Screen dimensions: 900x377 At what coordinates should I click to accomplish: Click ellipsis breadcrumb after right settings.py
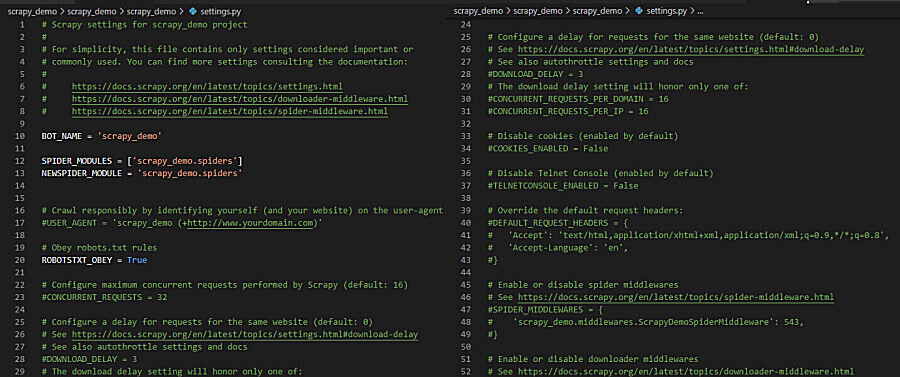(699, 11)
